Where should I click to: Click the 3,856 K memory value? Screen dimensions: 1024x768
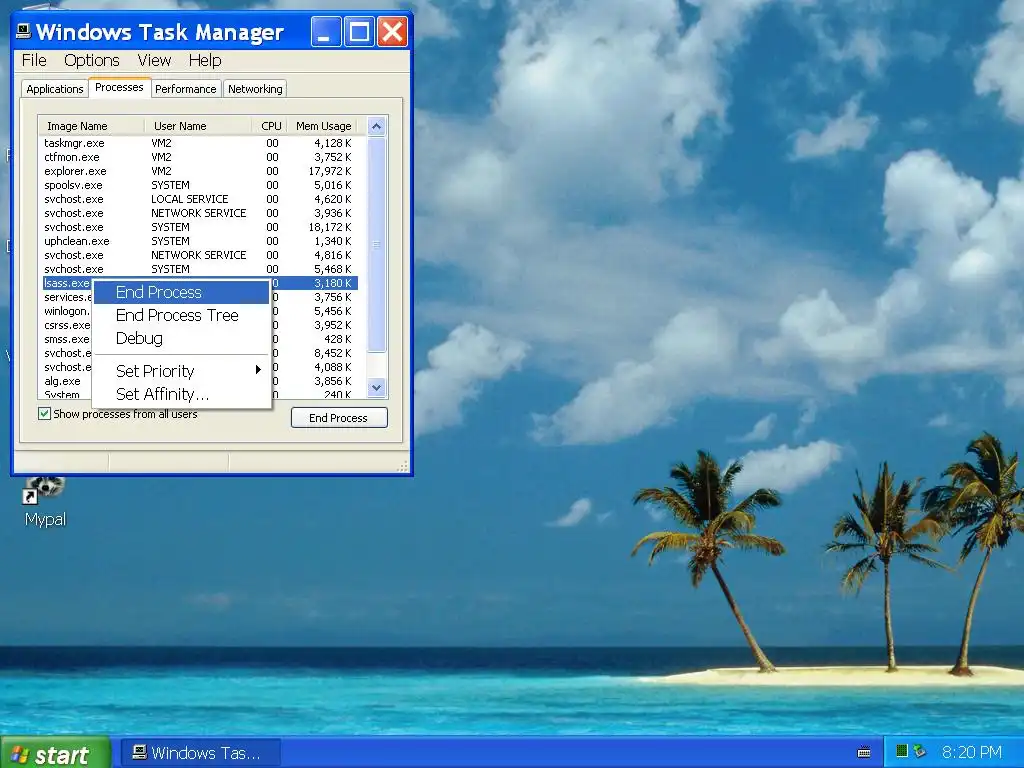point(332,381)
